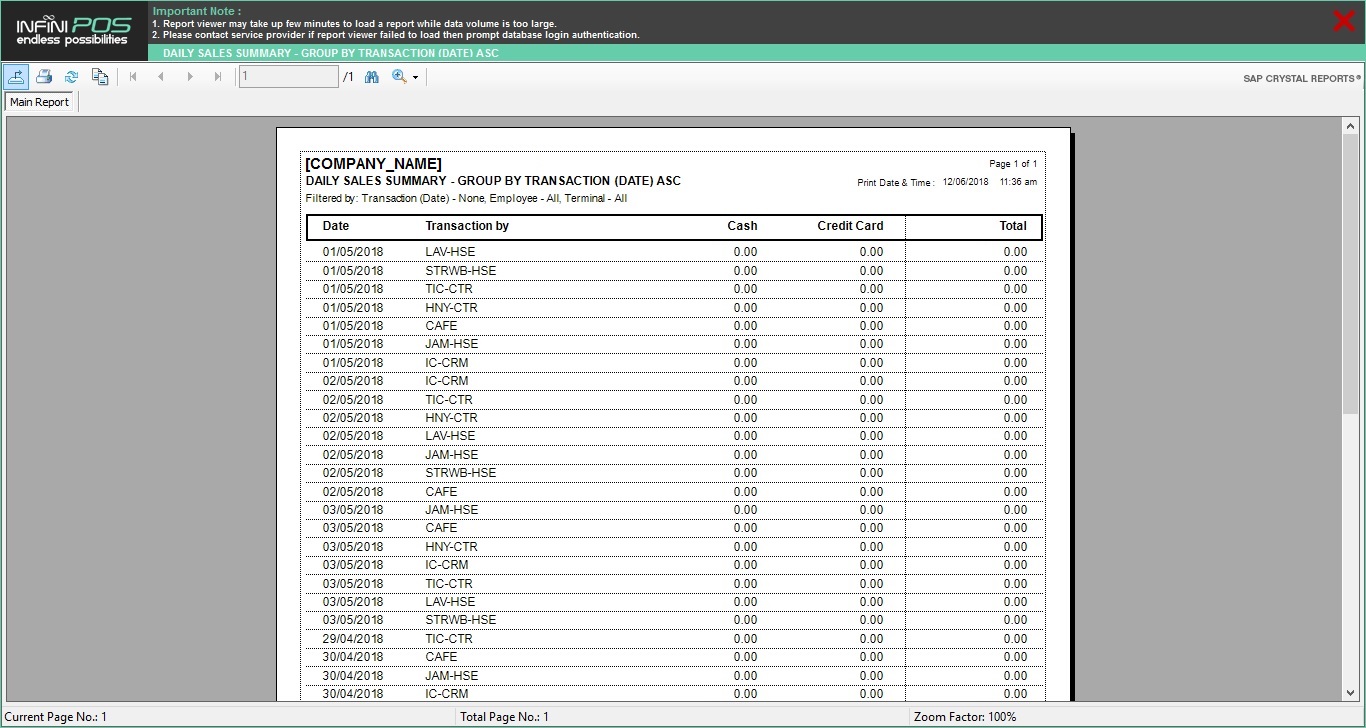Viewport: 1366px width, 728px height.
Task: Open Find Text with the binoculars icon
Action: (x=372, y=77)
